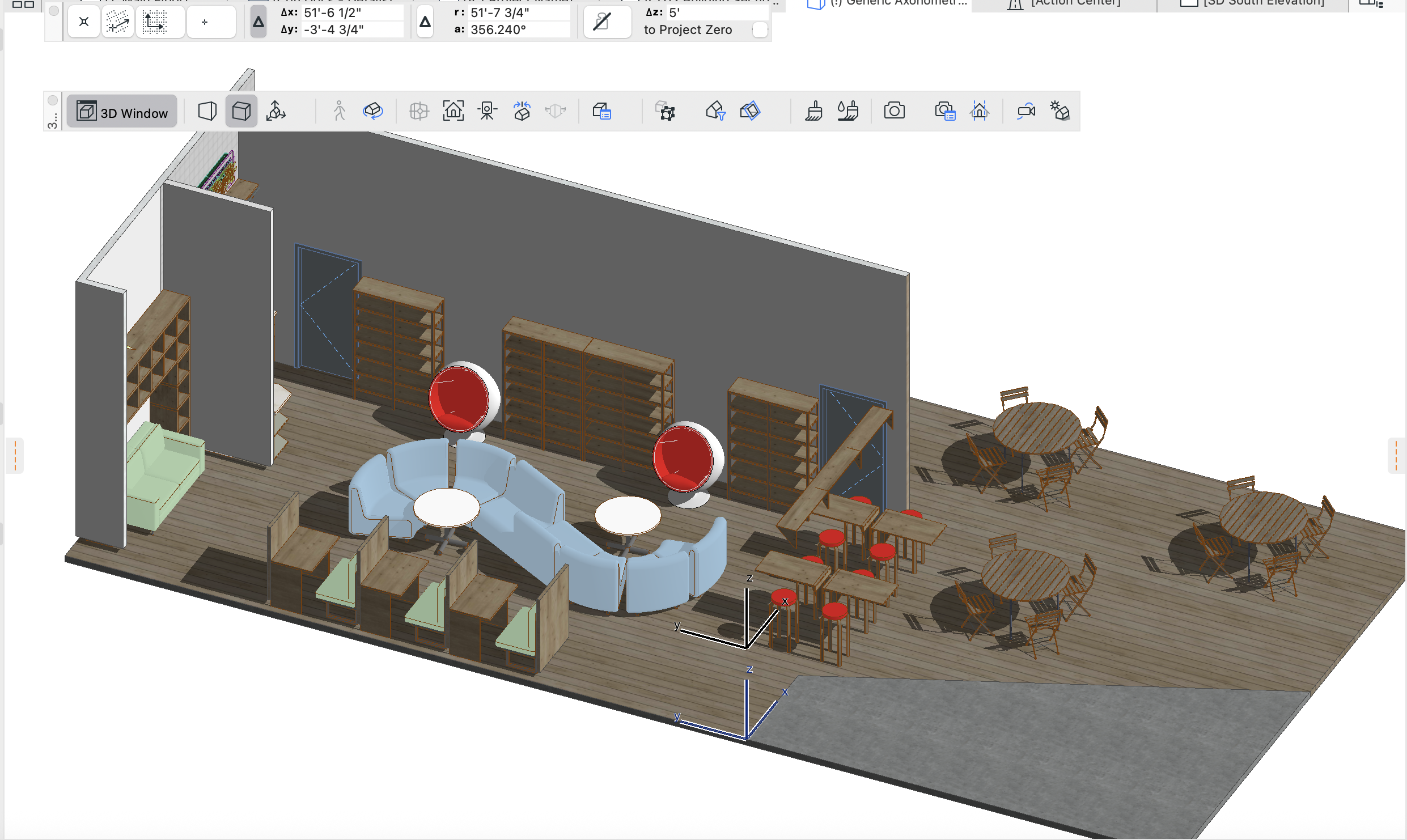This screenshot has height=840, width=1407.
Task: Click the Δx value field
Action: point(352,12)
